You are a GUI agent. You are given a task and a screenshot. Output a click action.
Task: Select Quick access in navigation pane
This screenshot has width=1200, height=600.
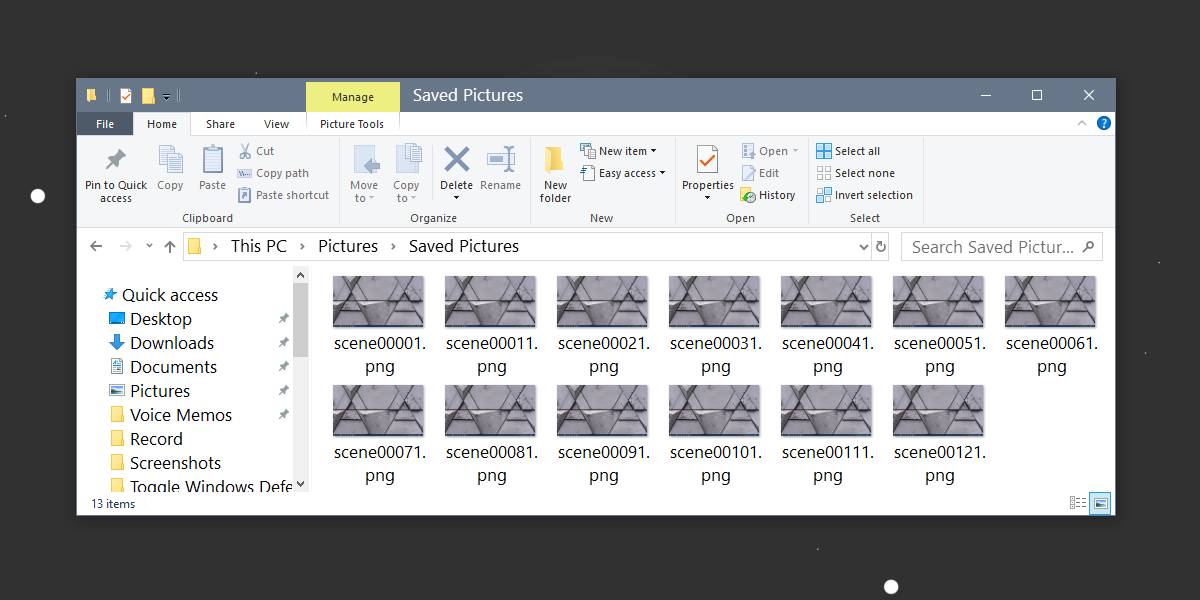click(160, 295)
